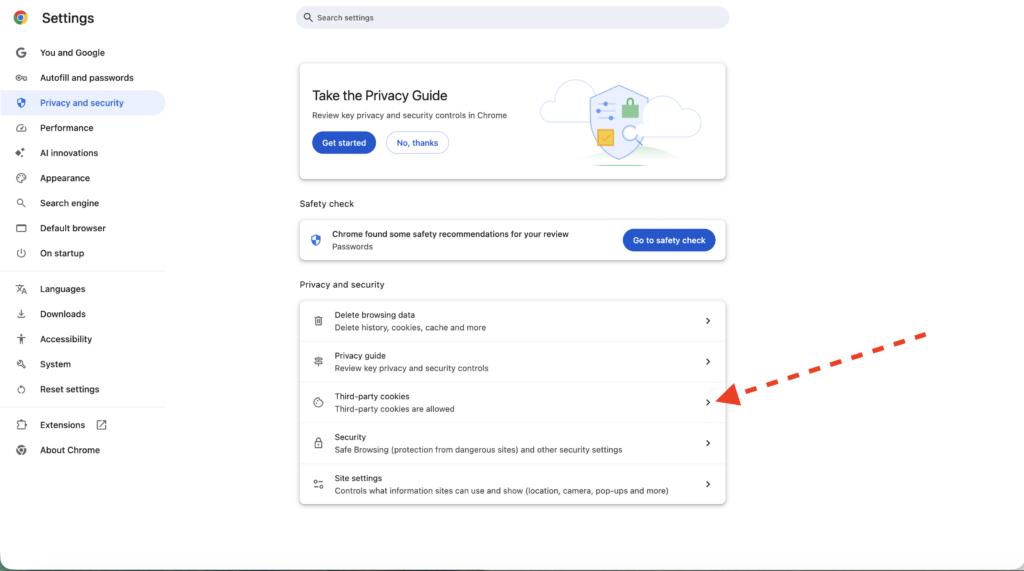This screenshot has width=1024, height=571.
Task: Click the sparkle icon for AI innovations
Action: point(20,153)
